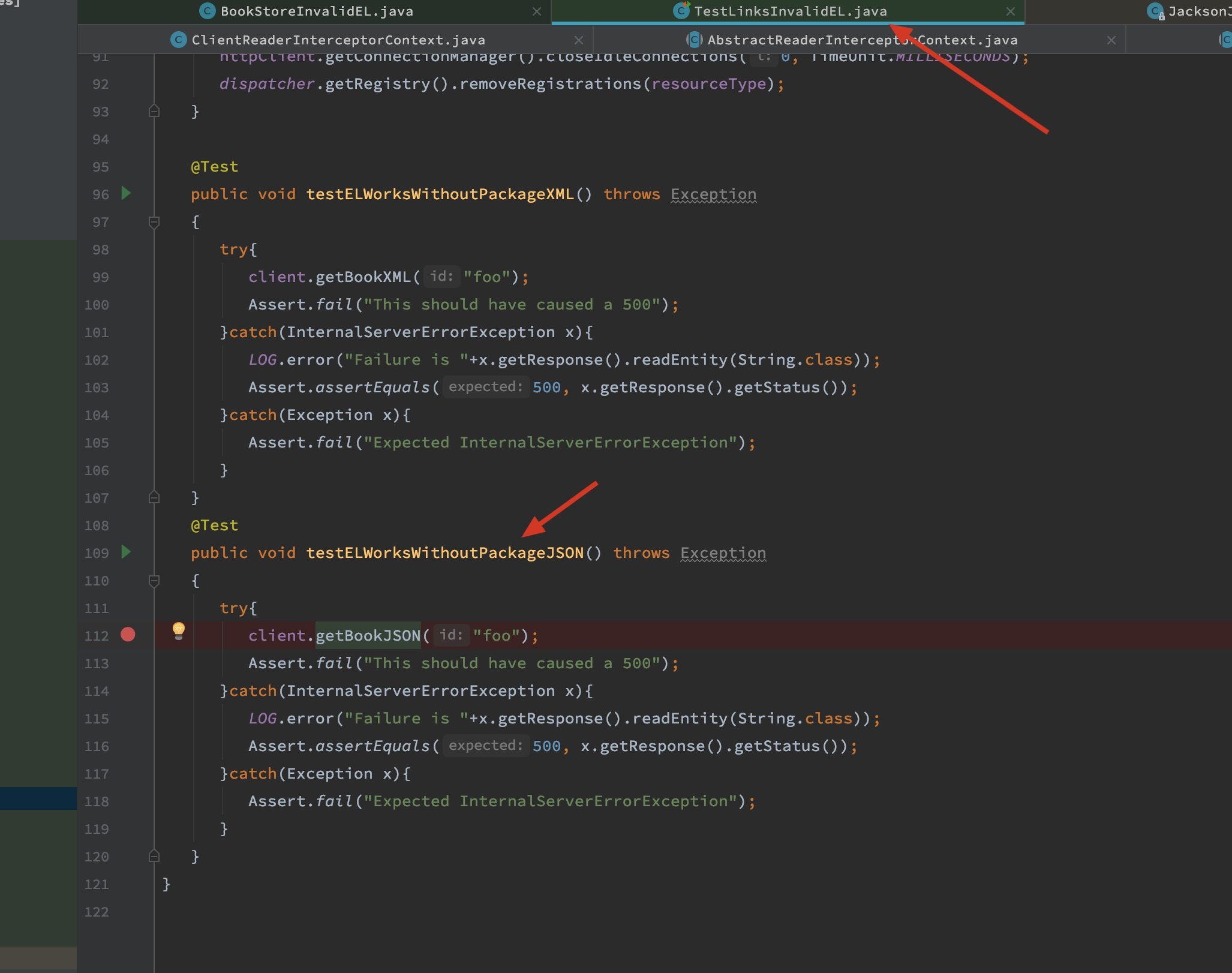Image resolution: width=1232 pixels, height=973 pixels.
Task: Switch to ClientReaderInterceptorContext.java tab
Action: 338,40
